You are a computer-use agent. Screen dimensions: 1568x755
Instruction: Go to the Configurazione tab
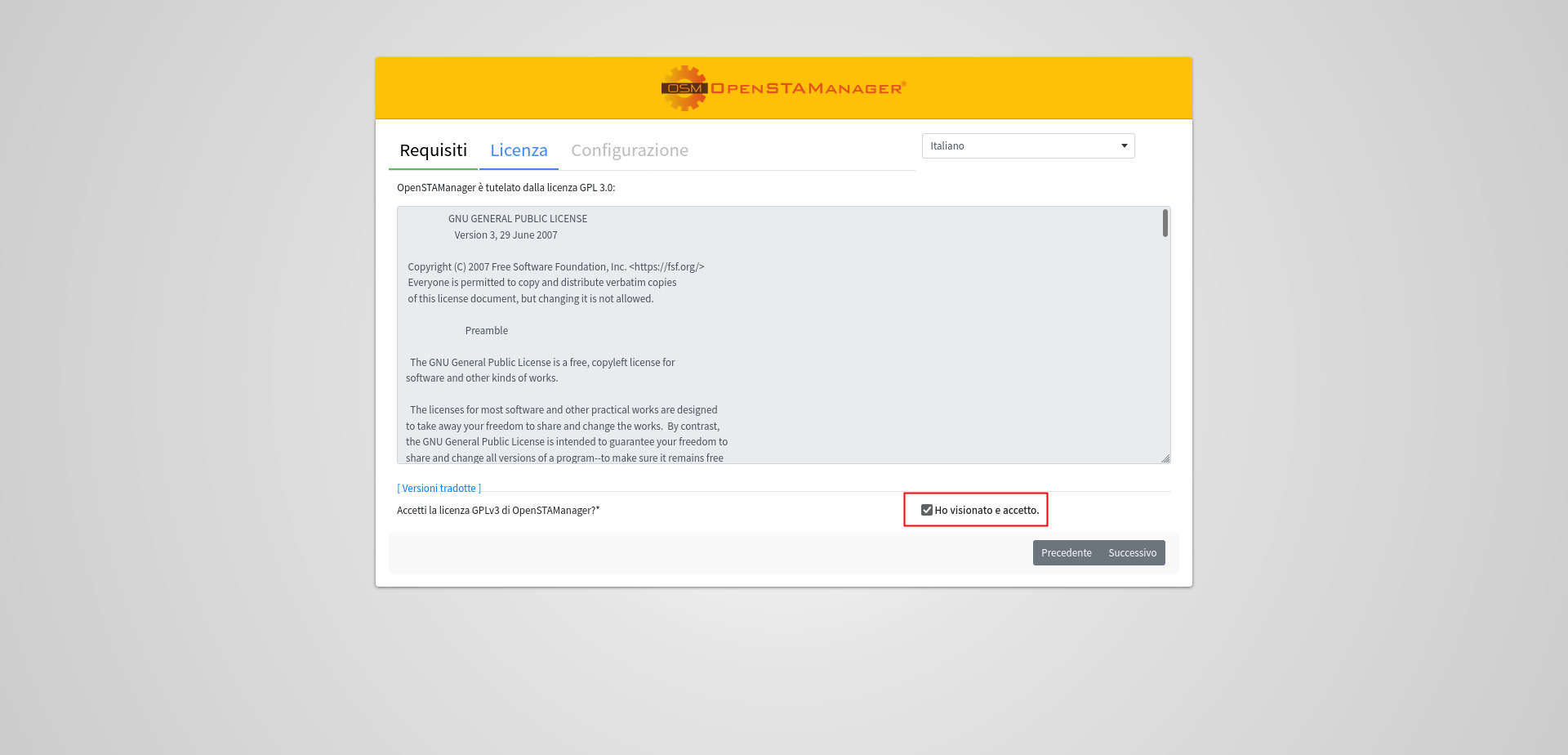pyautogui.click(x=630, y=150)
